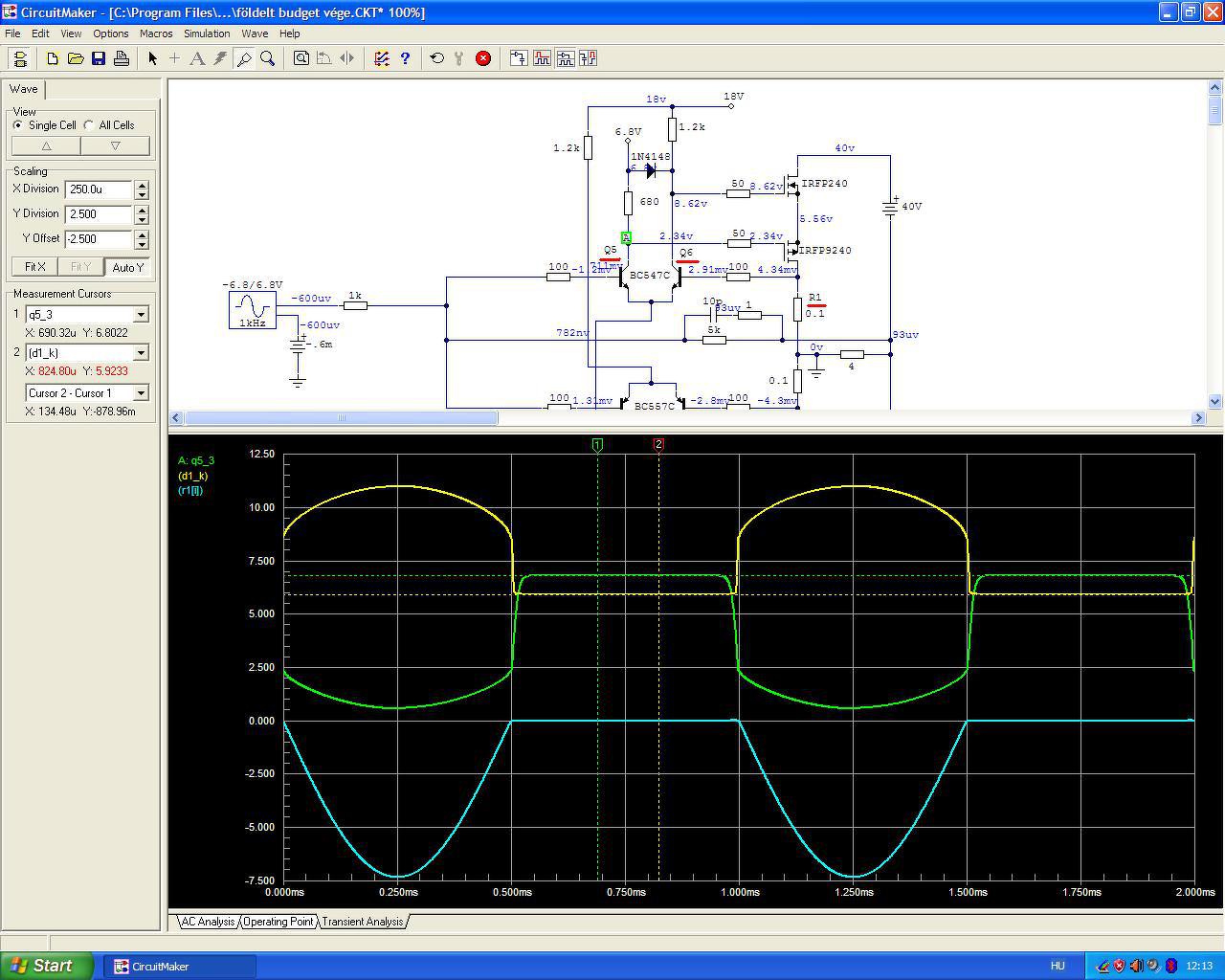
Task: Click the red Stop simulation icon
Action: tap(483, 58)
